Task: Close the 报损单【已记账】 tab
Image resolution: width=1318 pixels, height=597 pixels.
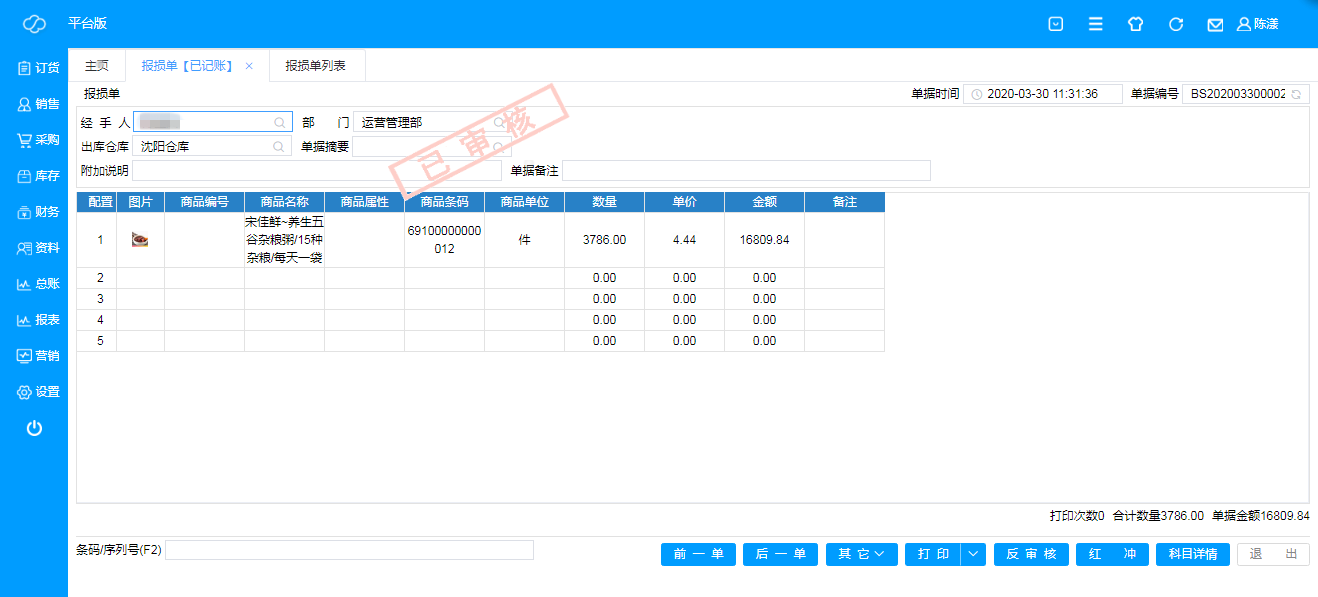Action: [249, 66]
